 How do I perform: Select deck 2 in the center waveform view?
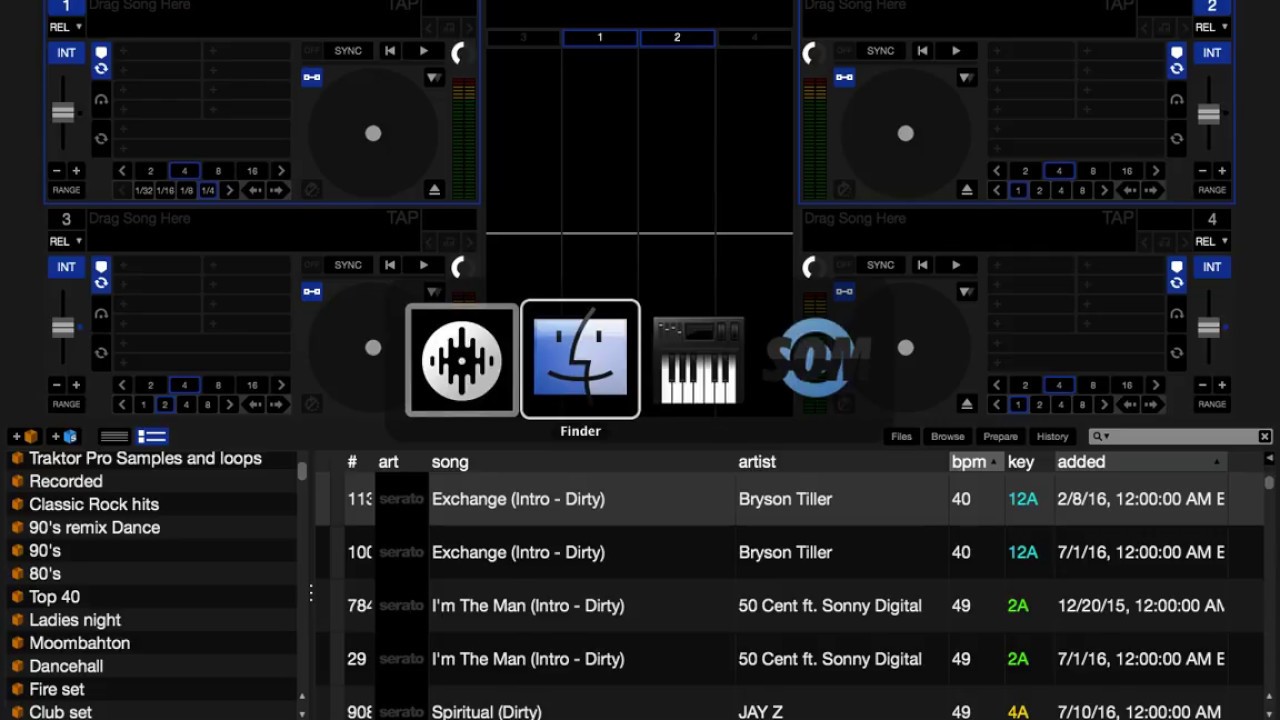pos(677,37)
